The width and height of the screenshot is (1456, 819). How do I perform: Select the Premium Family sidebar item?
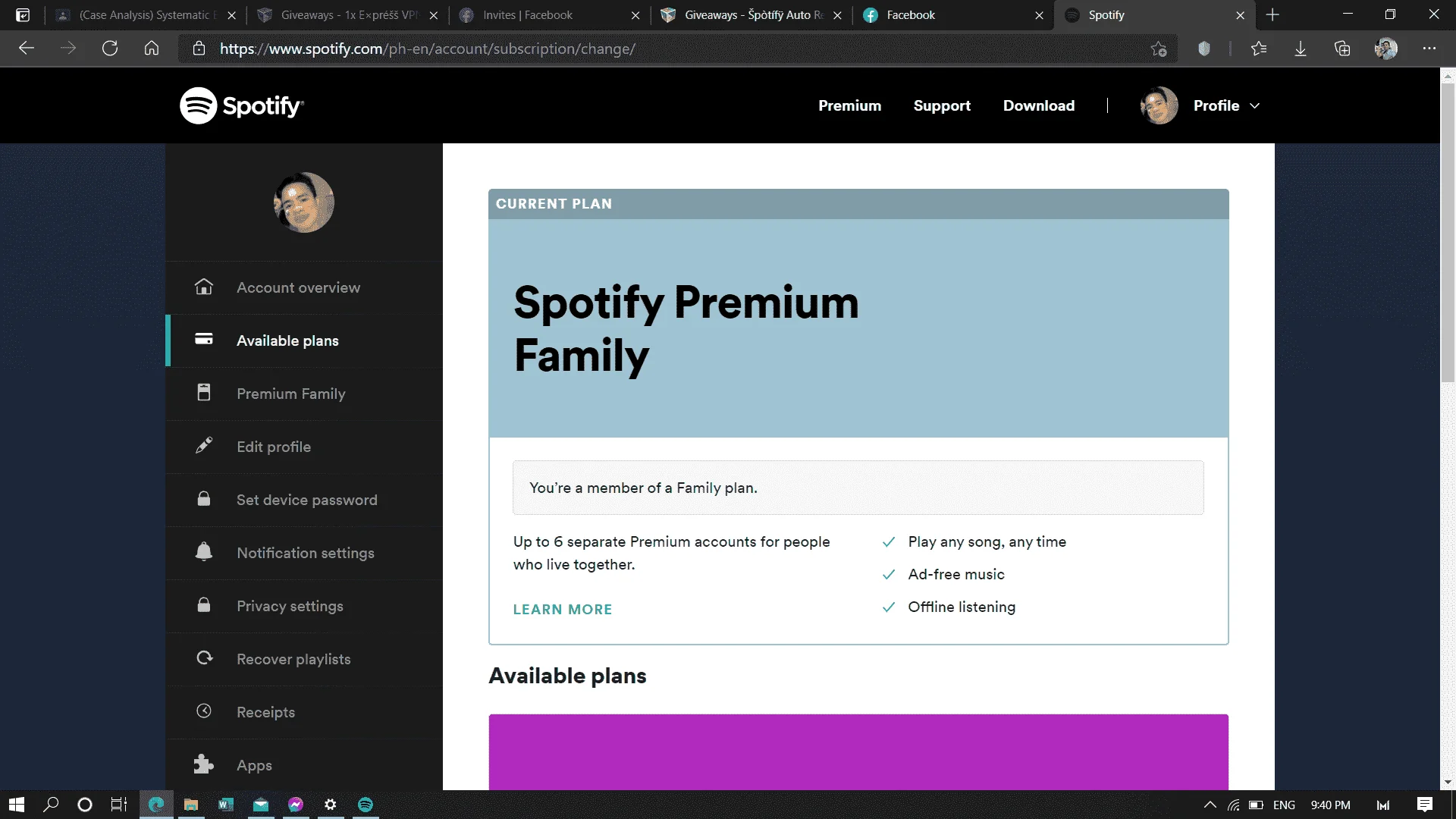point(304,394)
